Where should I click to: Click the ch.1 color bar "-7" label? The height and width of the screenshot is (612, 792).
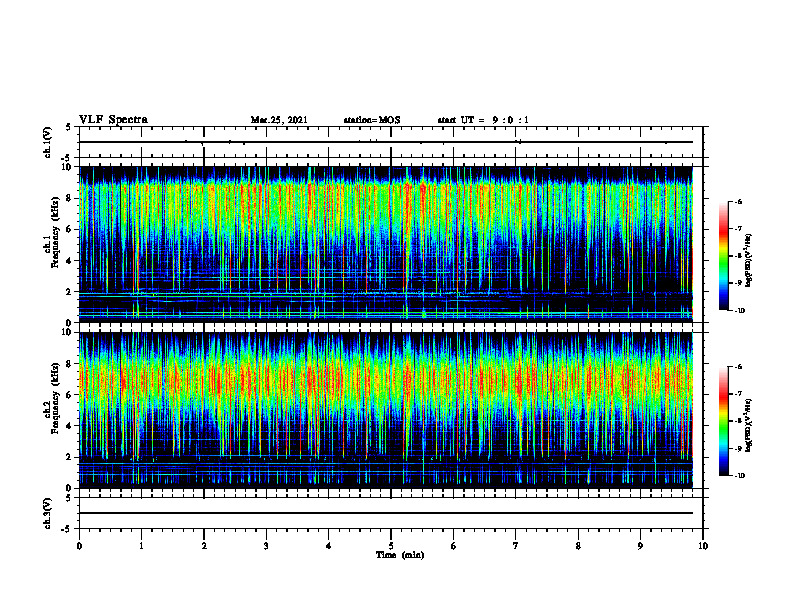738,229
